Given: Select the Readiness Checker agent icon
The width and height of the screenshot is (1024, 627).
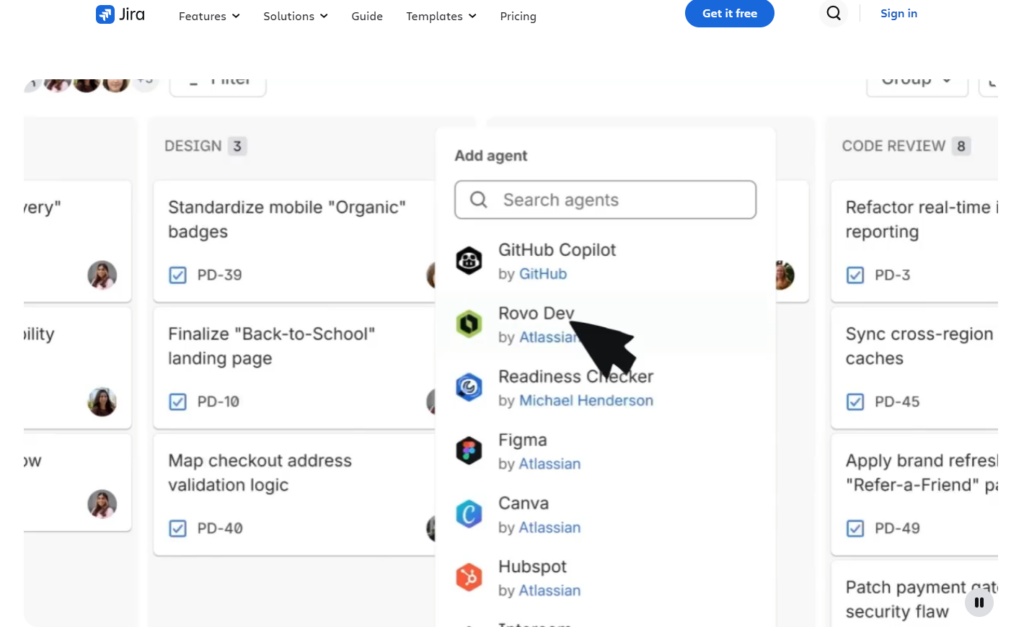Looking at the screenshot, I should (469, 387).
